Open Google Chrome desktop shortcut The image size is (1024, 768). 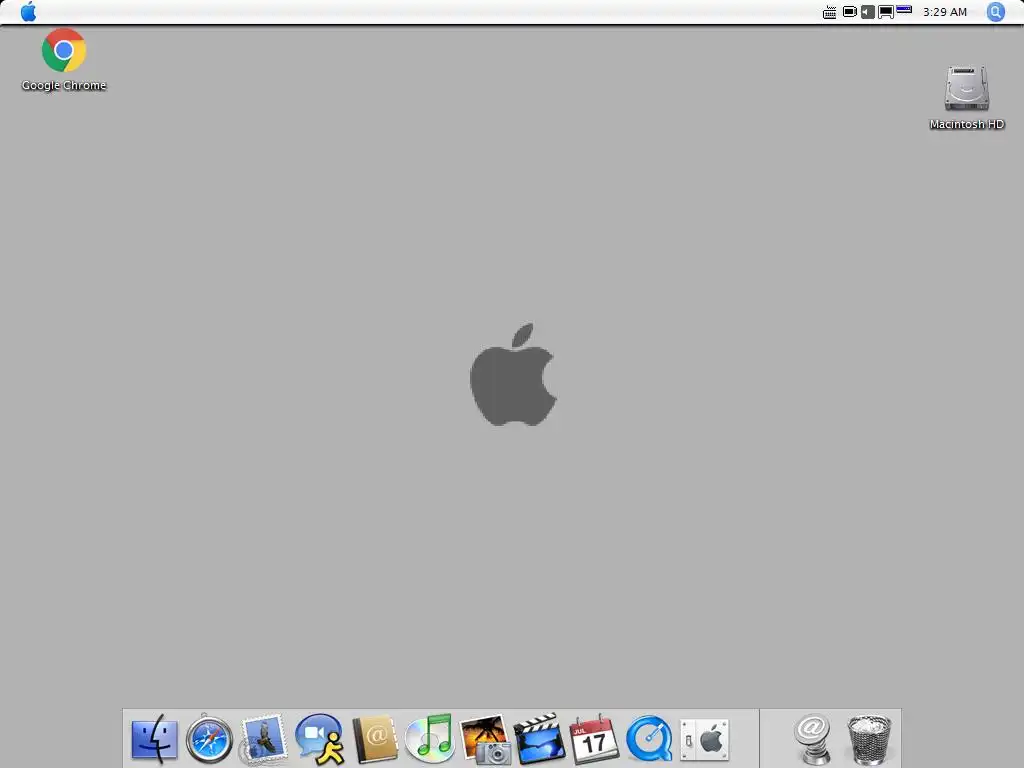click(x=63, y=50)
